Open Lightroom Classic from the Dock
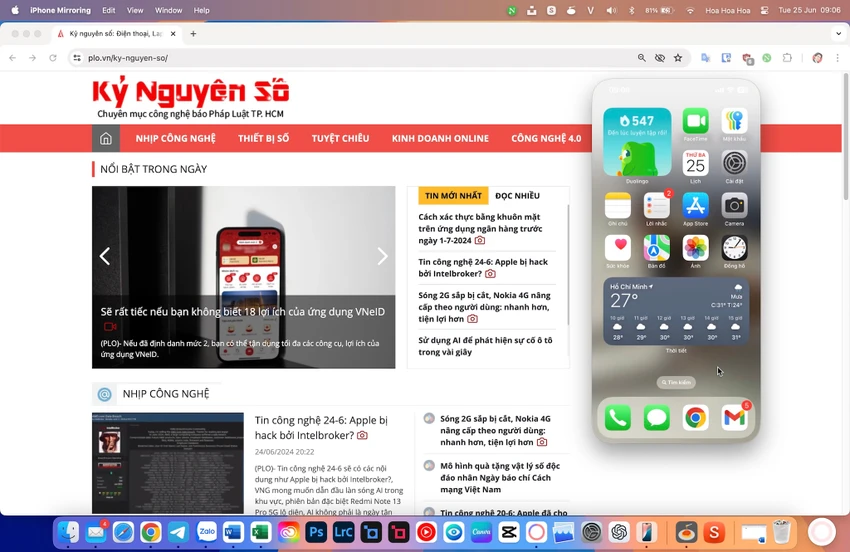850x552 pixels. click(x=344, y=532)
